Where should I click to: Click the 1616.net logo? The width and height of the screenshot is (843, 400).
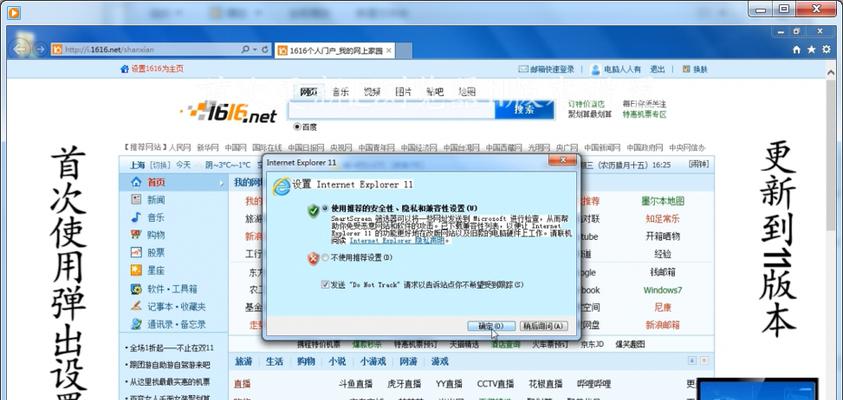[x=228, y=112]
